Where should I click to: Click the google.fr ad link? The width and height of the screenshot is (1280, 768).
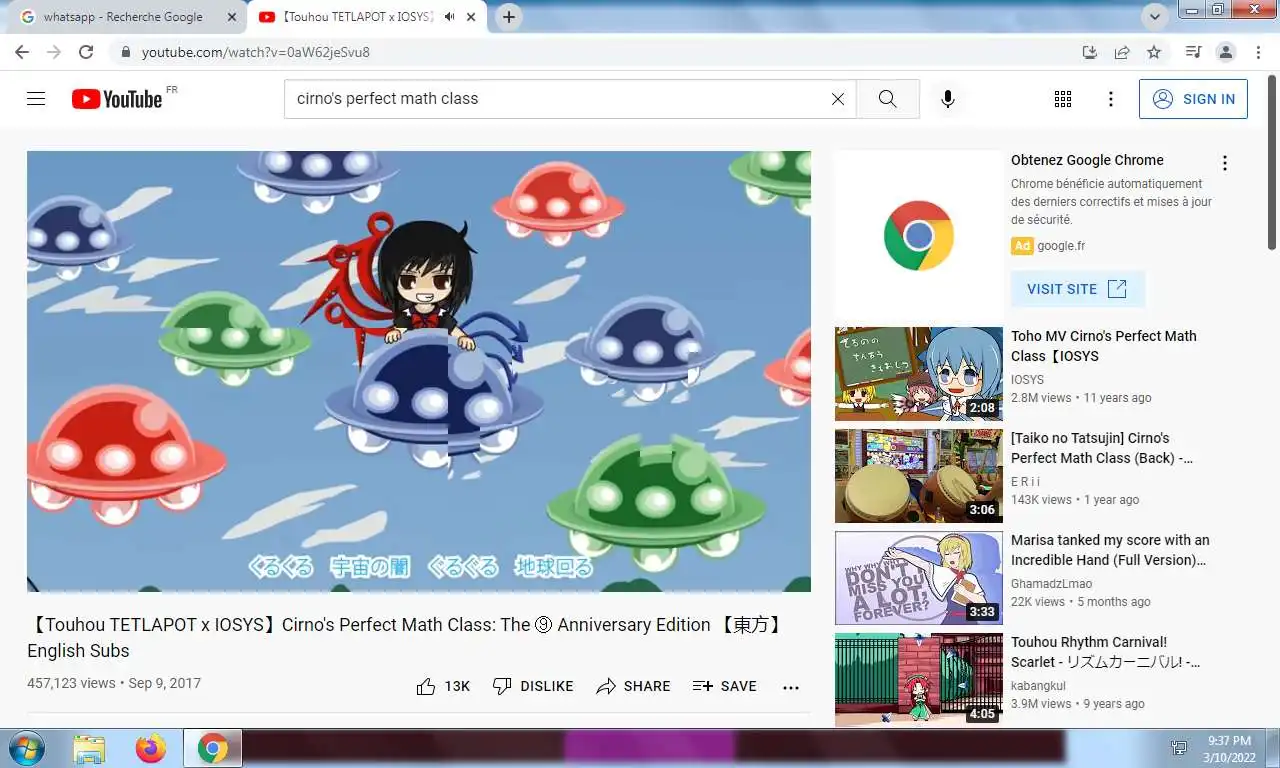[x=1061, y=246]
